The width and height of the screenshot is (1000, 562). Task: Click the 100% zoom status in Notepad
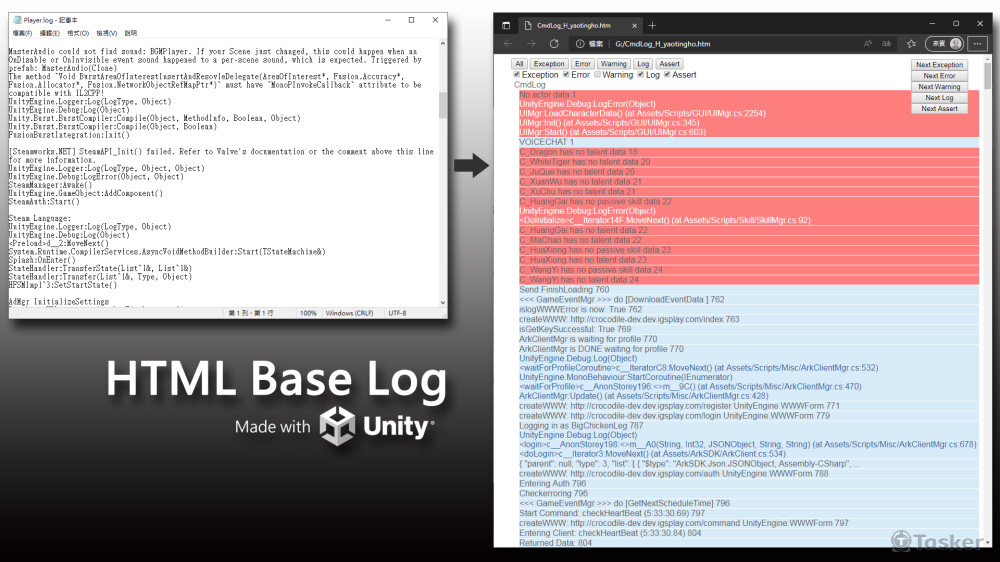[308, 313]
